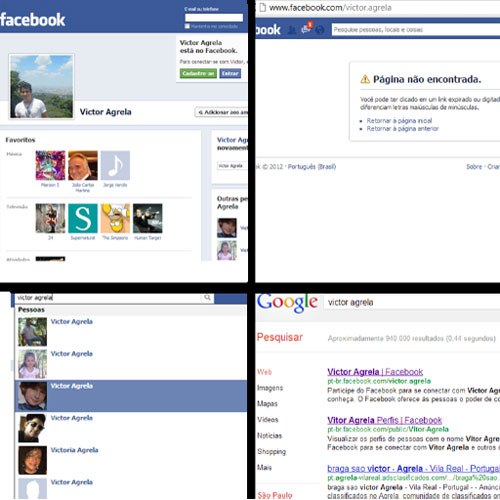
Task: Select the Shopping search category
Action: pyautogui.click(x=271, y=452)
